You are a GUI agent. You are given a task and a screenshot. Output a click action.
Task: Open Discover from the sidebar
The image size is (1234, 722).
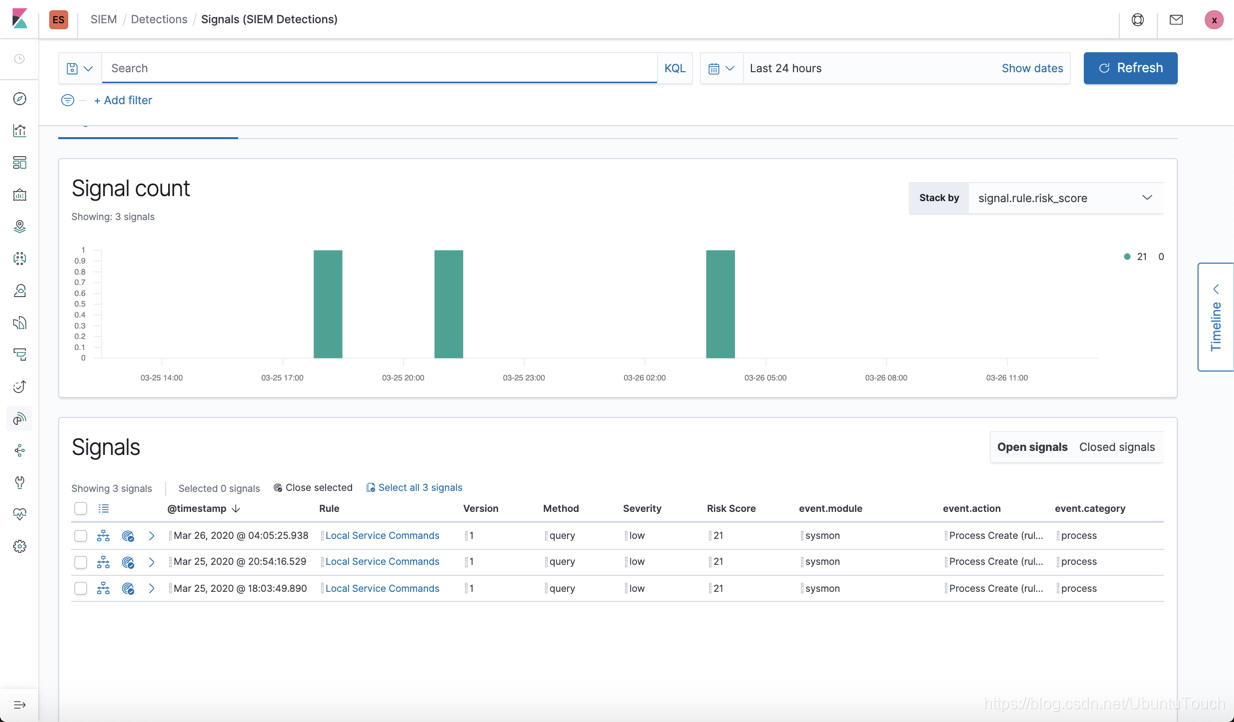pos(19,99)
